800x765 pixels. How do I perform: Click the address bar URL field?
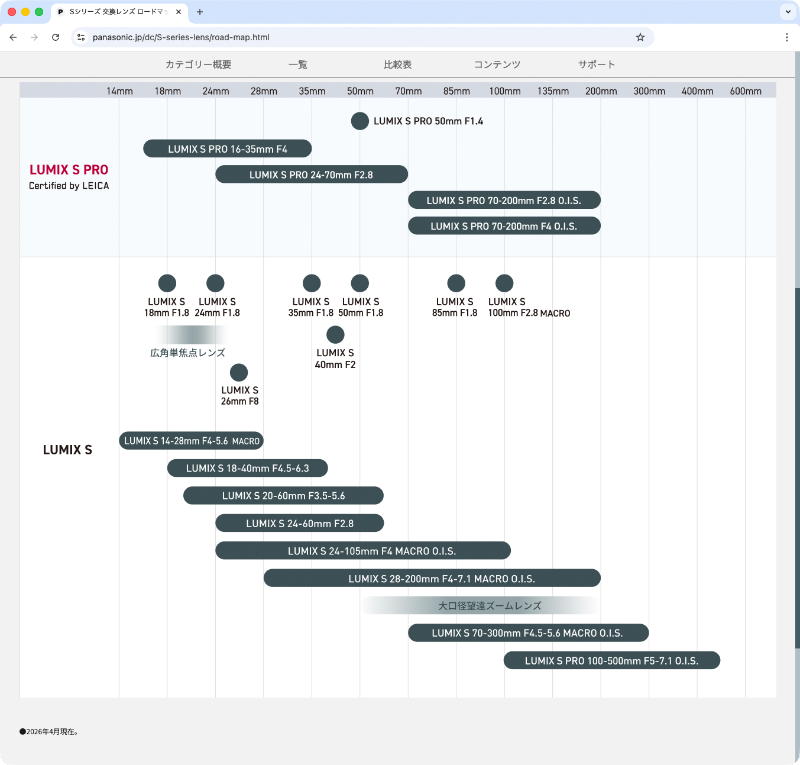(x=357, y=37)
